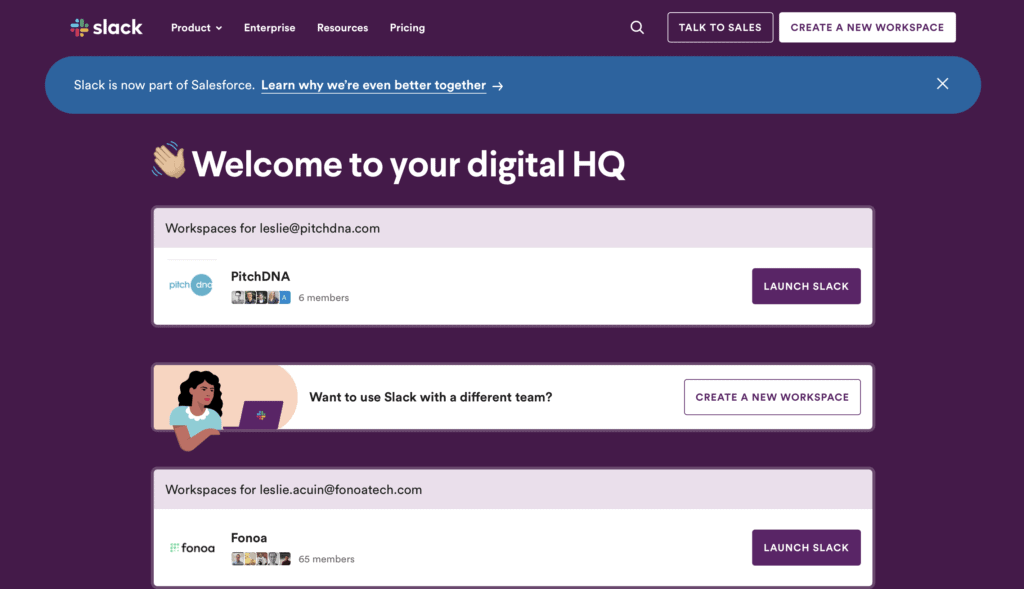This screenshot has width=1024, height=589.
Task: Click 'Slack is now part of Salesforce.' text
Action: [164, 86]
